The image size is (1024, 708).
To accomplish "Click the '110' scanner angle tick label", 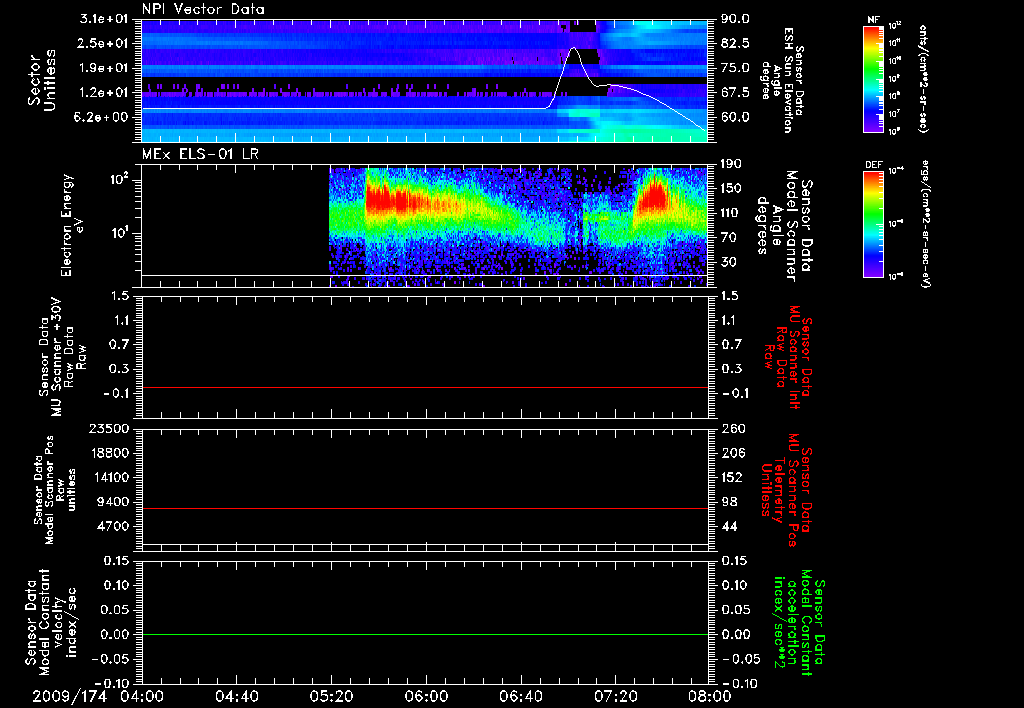I will pyautogui.click(x=731, y=213).
